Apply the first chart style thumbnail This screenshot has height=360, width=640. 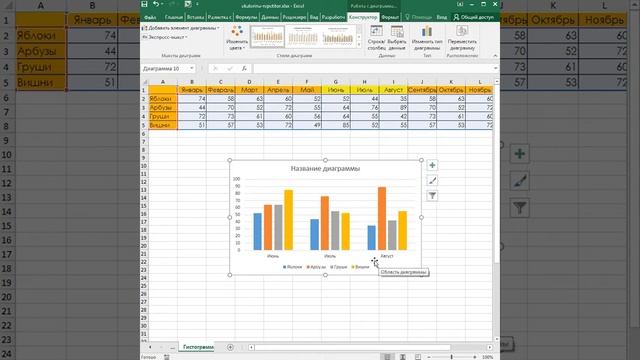[267, 37]
